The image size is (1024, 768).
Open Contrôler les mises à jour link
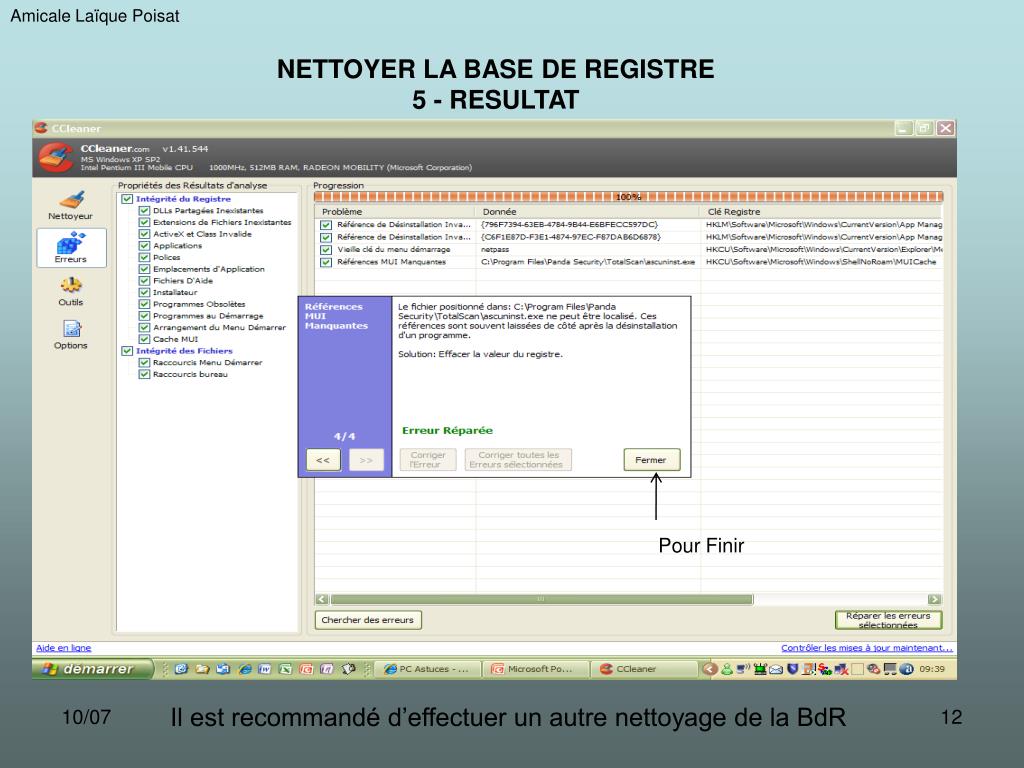(867, 648)
